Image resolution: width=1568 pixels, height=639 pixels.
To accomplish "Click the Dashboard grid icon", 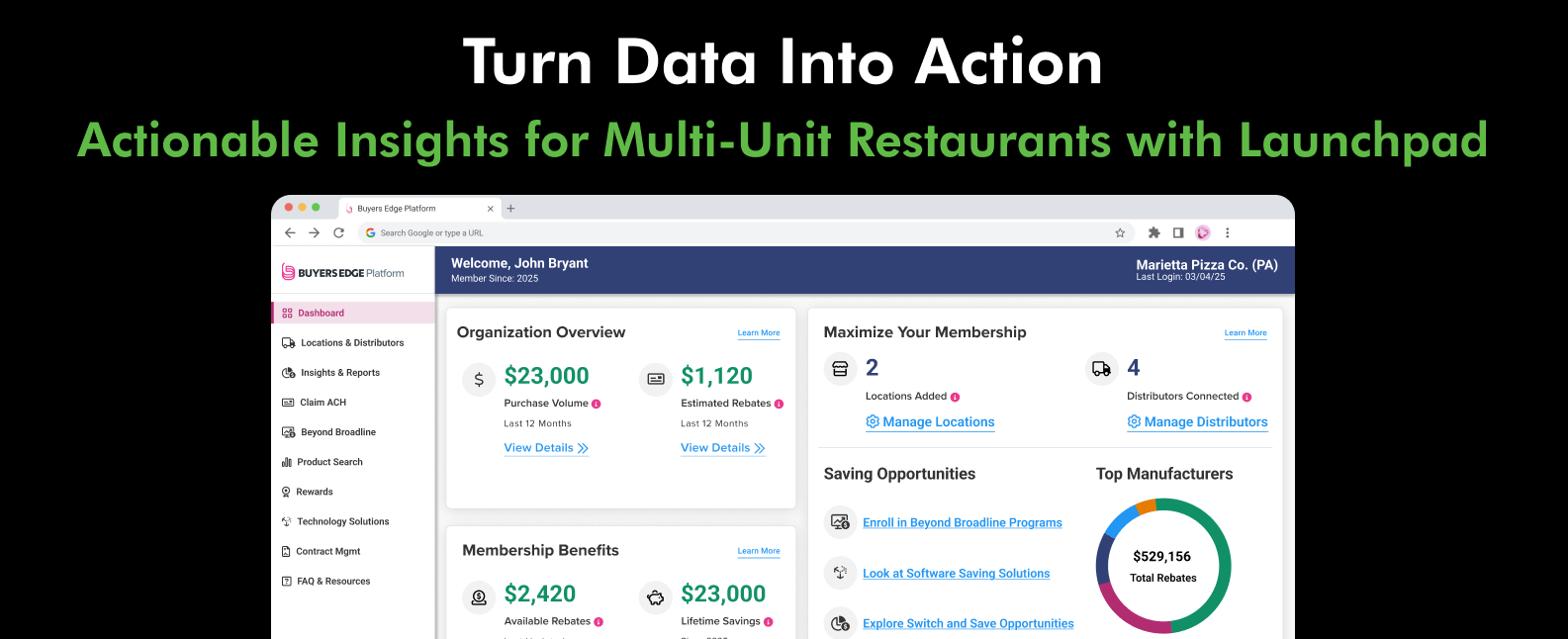I will [x=287, y=313].
